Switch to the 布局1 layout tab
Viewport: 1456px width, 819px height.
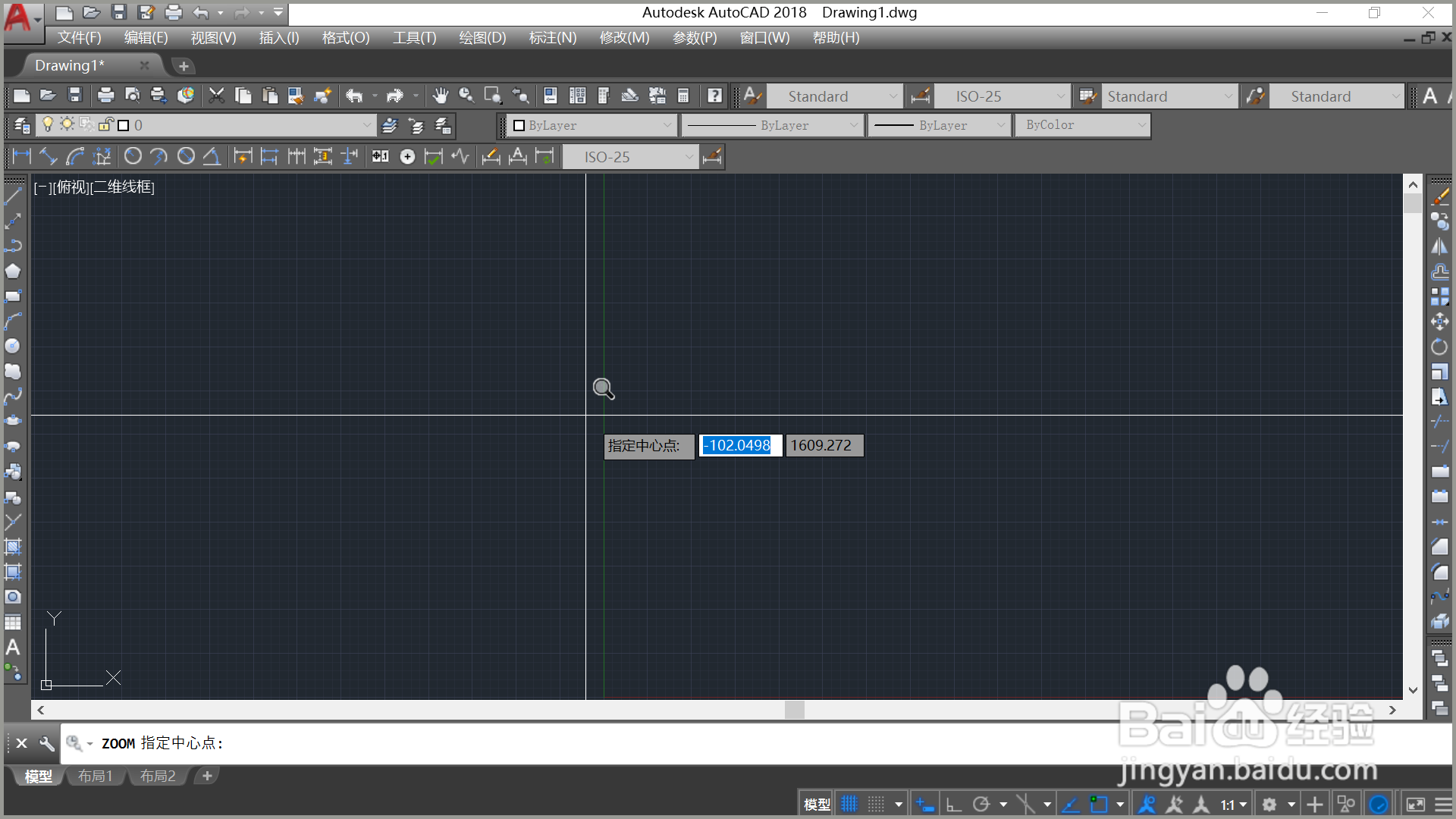click(96, 776)
